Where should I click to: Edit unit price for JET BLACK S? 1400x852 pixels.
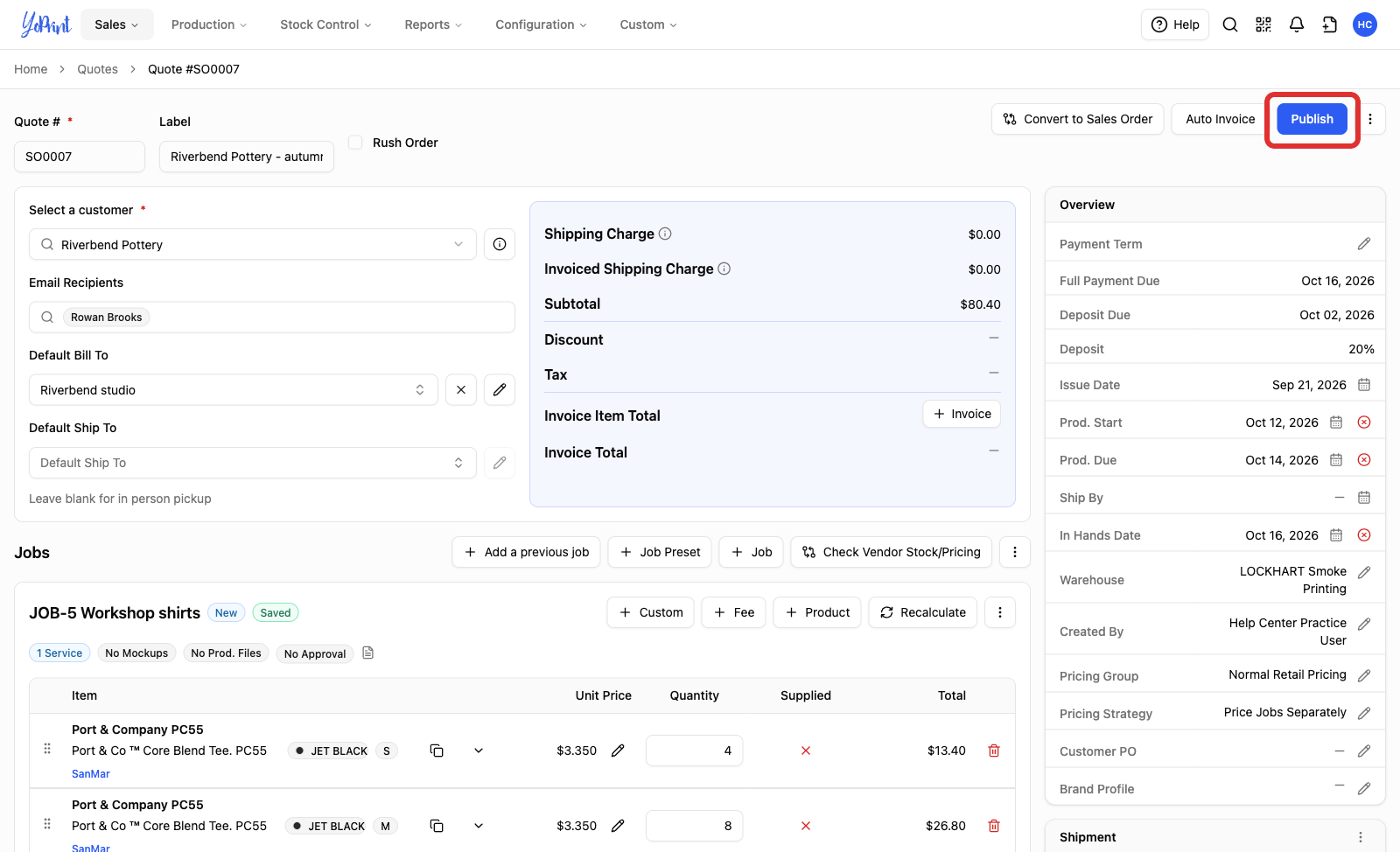coord(618,751)
